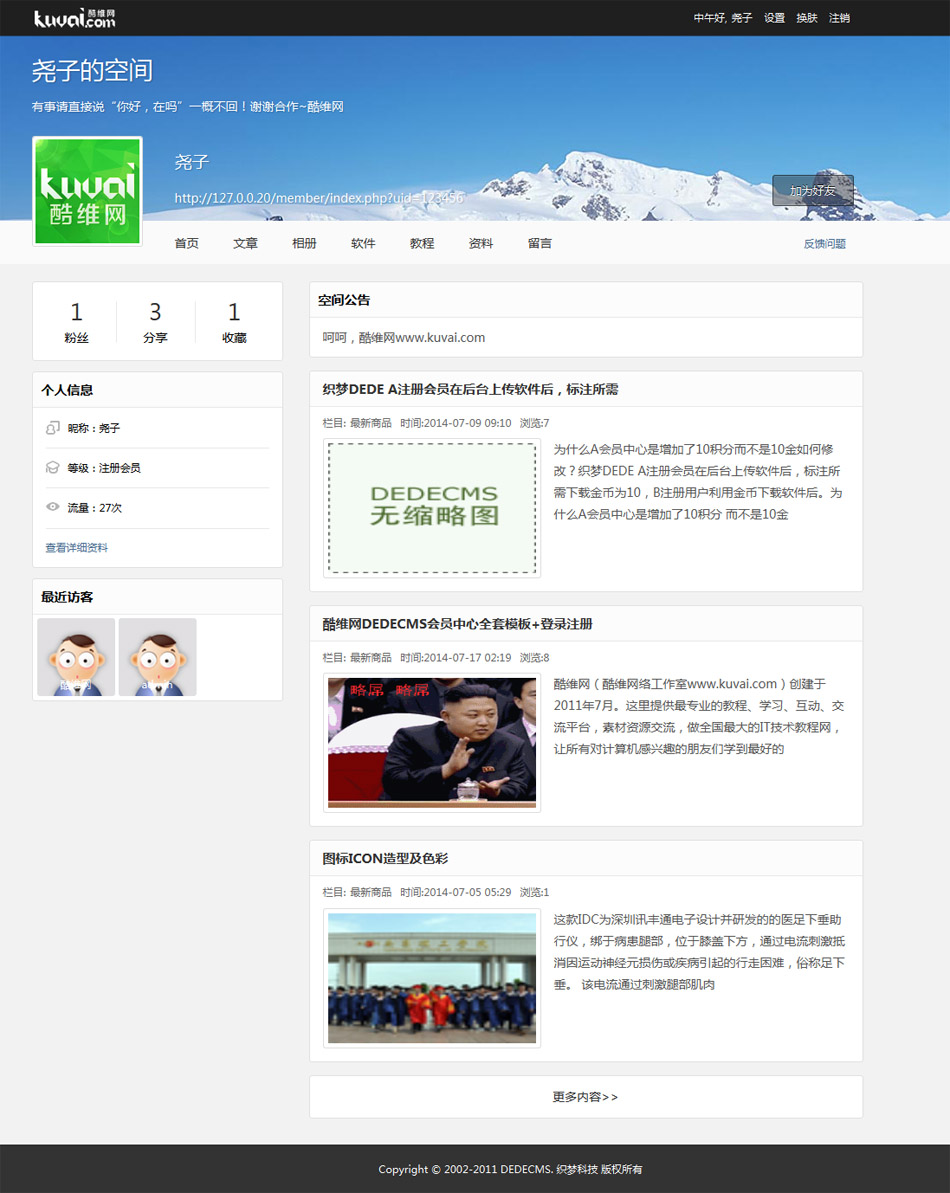This screenshot has height=1193, width=950.
Task: Click the nickname icon in personal info
Action: [53, 428]
